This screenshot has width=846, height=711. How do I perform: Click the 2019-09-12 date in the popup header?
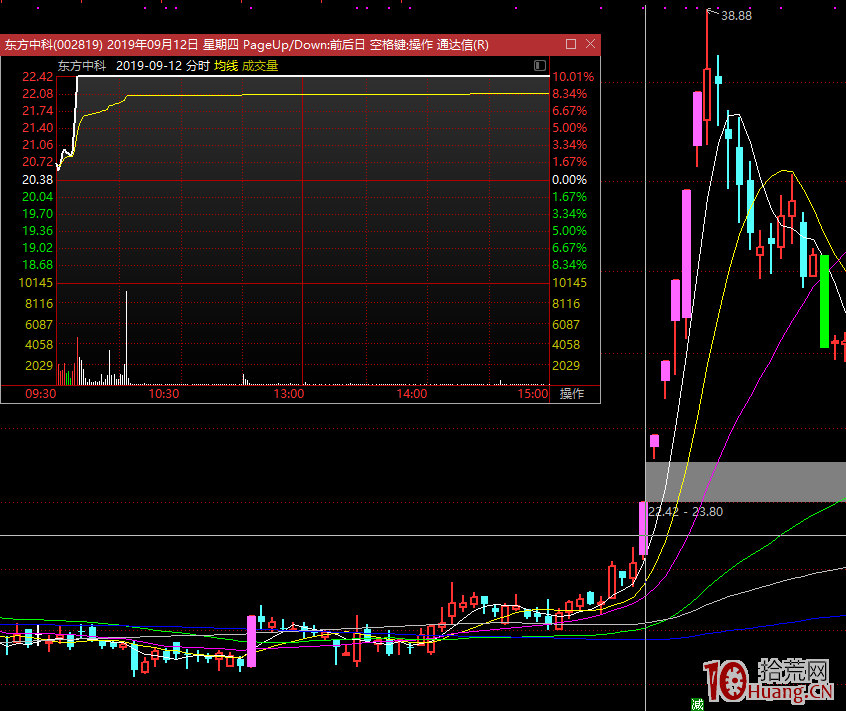148,65
